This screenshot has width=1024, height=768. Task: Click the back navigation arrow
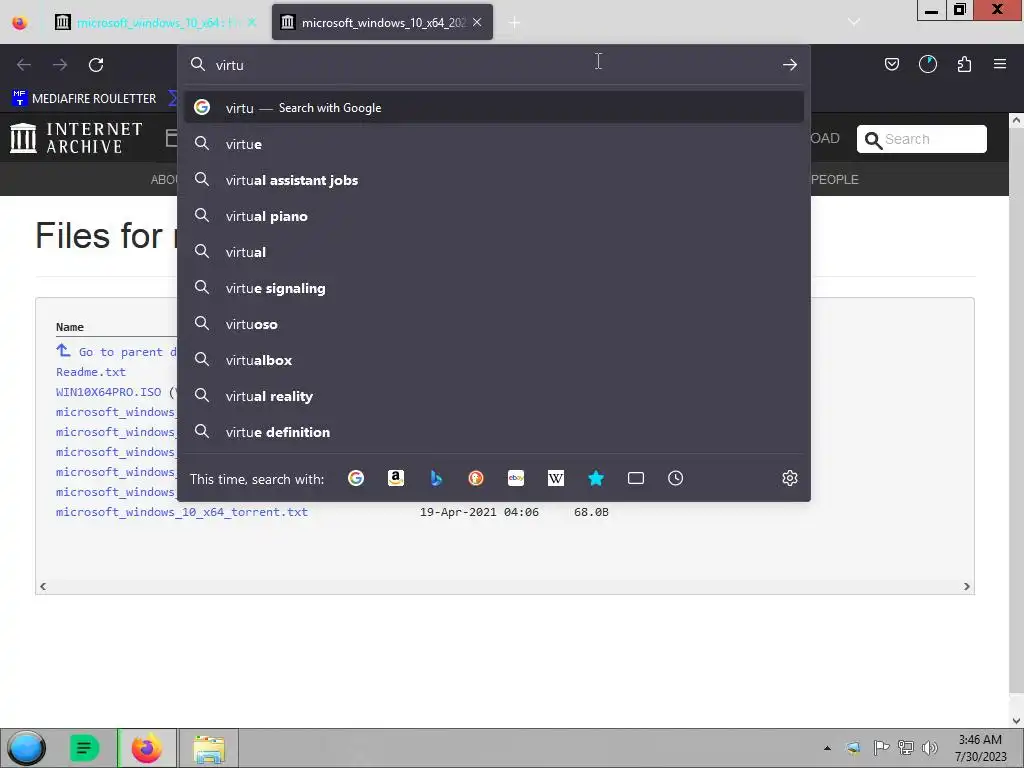24,65
